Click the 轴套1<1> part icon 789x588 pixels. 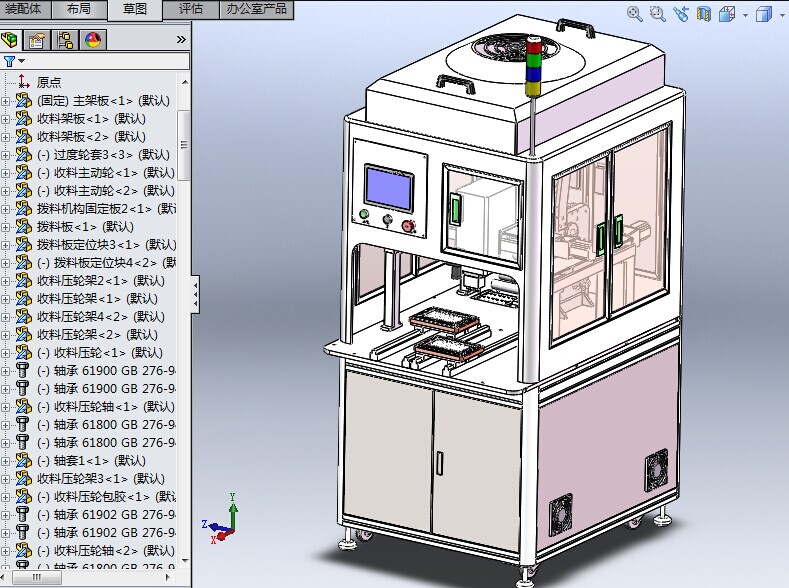point(23,460)
